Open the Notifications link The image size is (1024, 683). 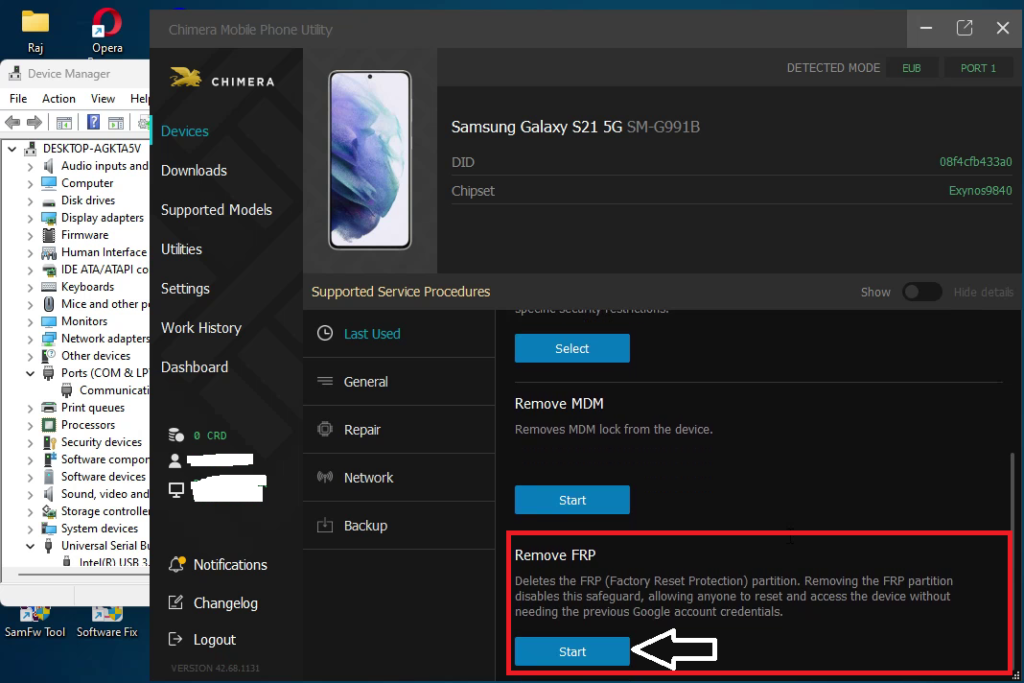pos(230,565)
